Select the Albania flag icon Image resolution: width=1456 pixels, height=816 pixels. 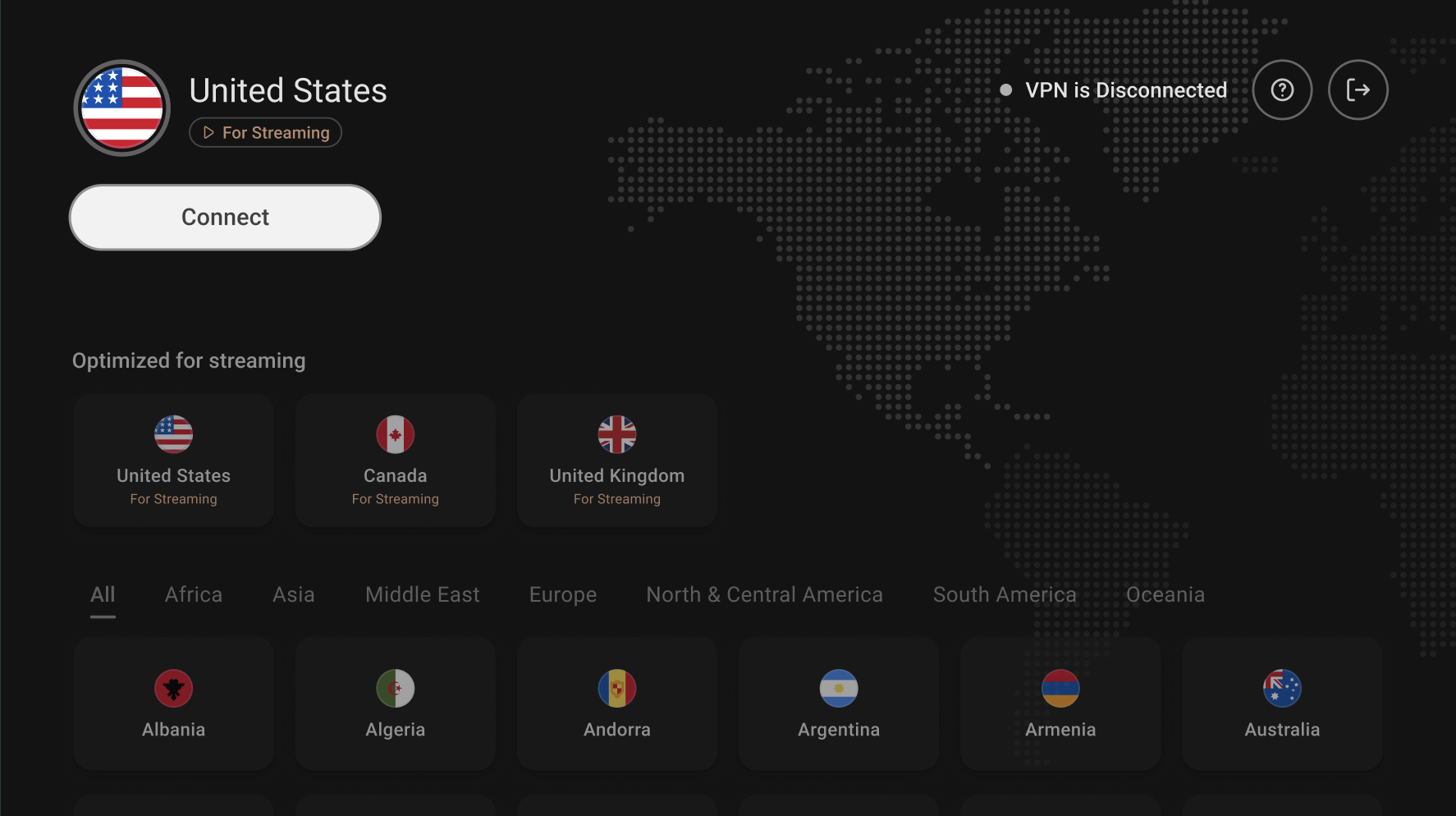[174, 688]
